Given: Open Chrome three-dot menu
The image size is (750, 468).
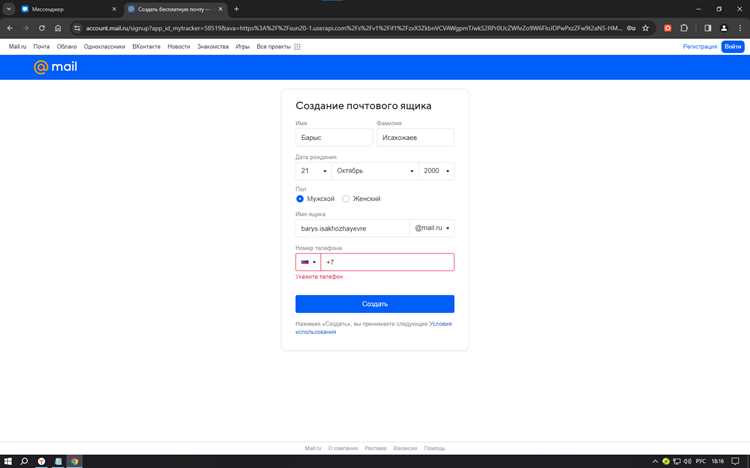Looking at the screenshot, I should click(x=739, y=28).
